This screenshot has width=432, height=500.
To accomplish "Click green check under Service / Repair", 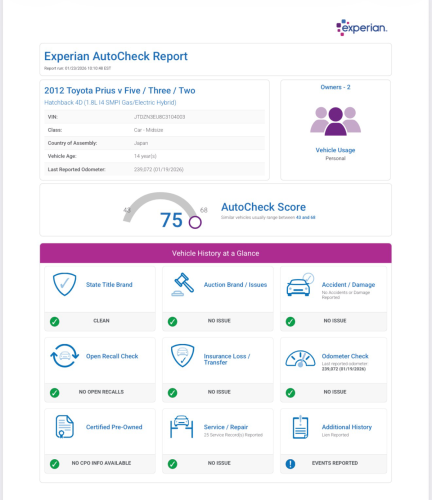I will tap(172, 464).
